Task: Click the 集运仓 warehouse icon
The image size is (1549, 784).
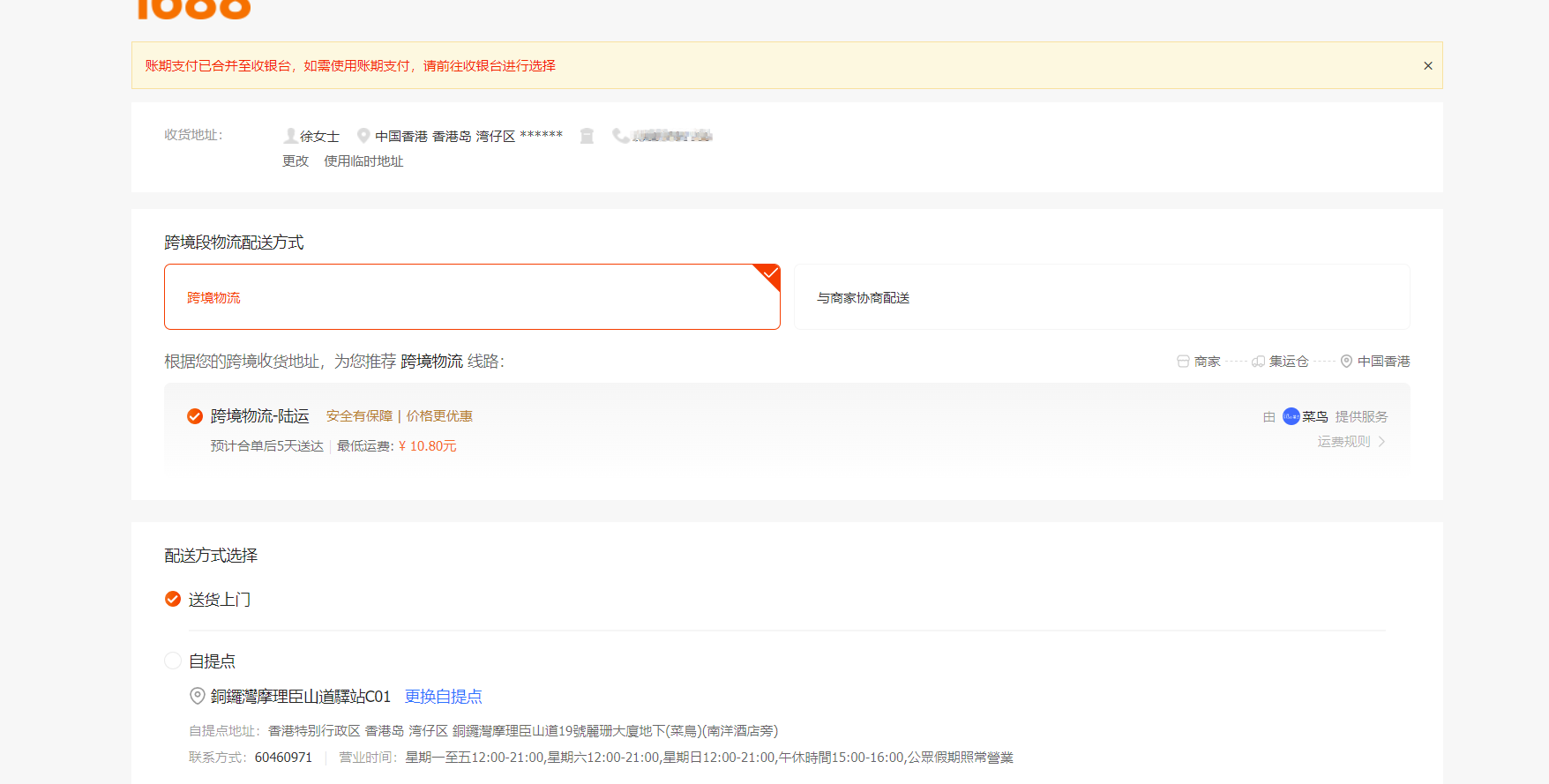Action: (x=1259, y=362)
